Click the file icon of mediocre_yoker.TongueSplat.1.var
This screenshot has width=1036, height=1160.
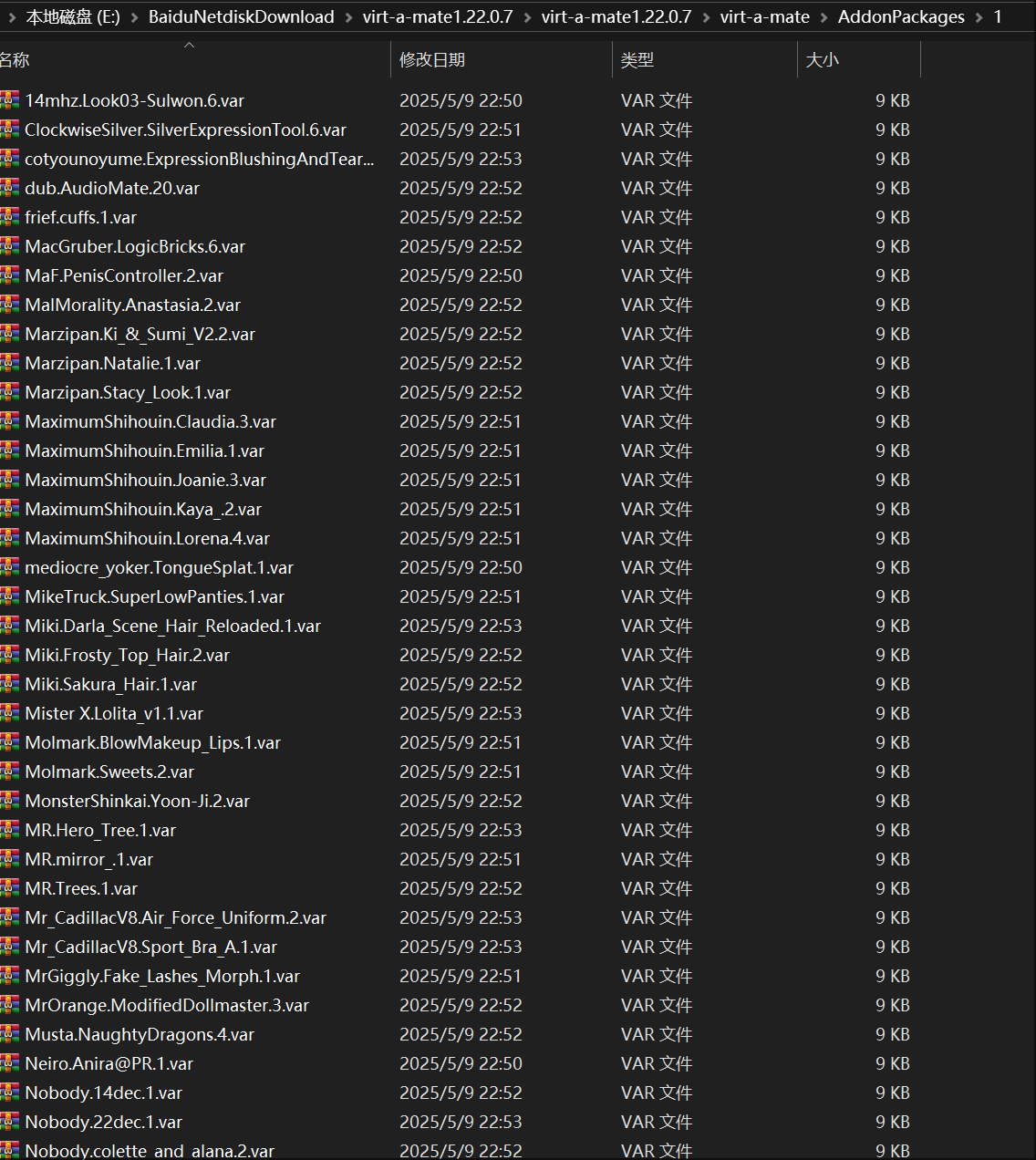tap(9, 567)
